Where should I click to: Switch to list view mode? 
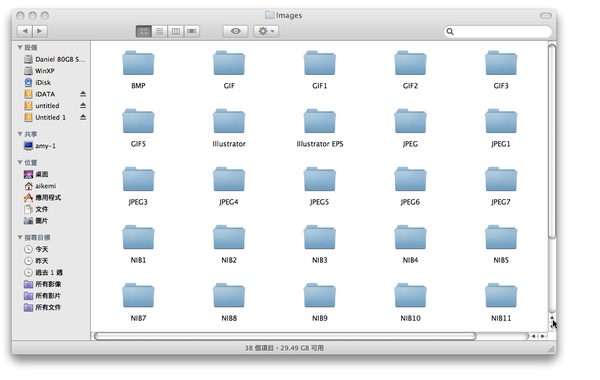160,31
